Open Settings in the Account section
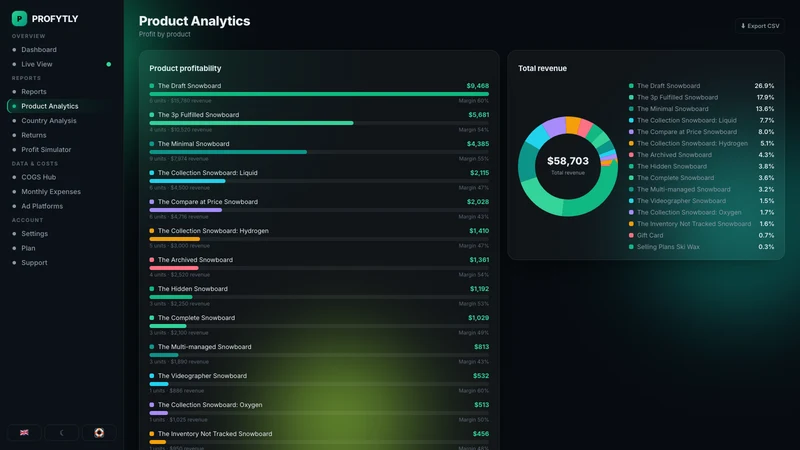The height and width of the screenshot is (450, 800). (x=62, y=234)
